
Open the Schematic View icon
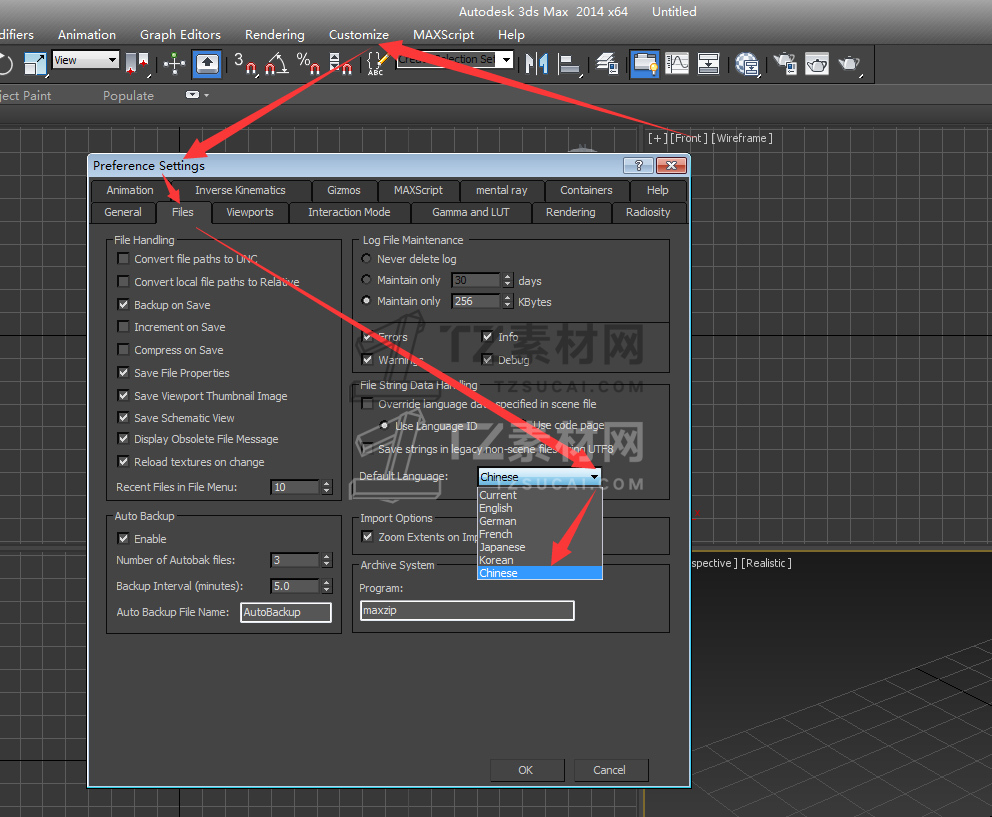709,63
